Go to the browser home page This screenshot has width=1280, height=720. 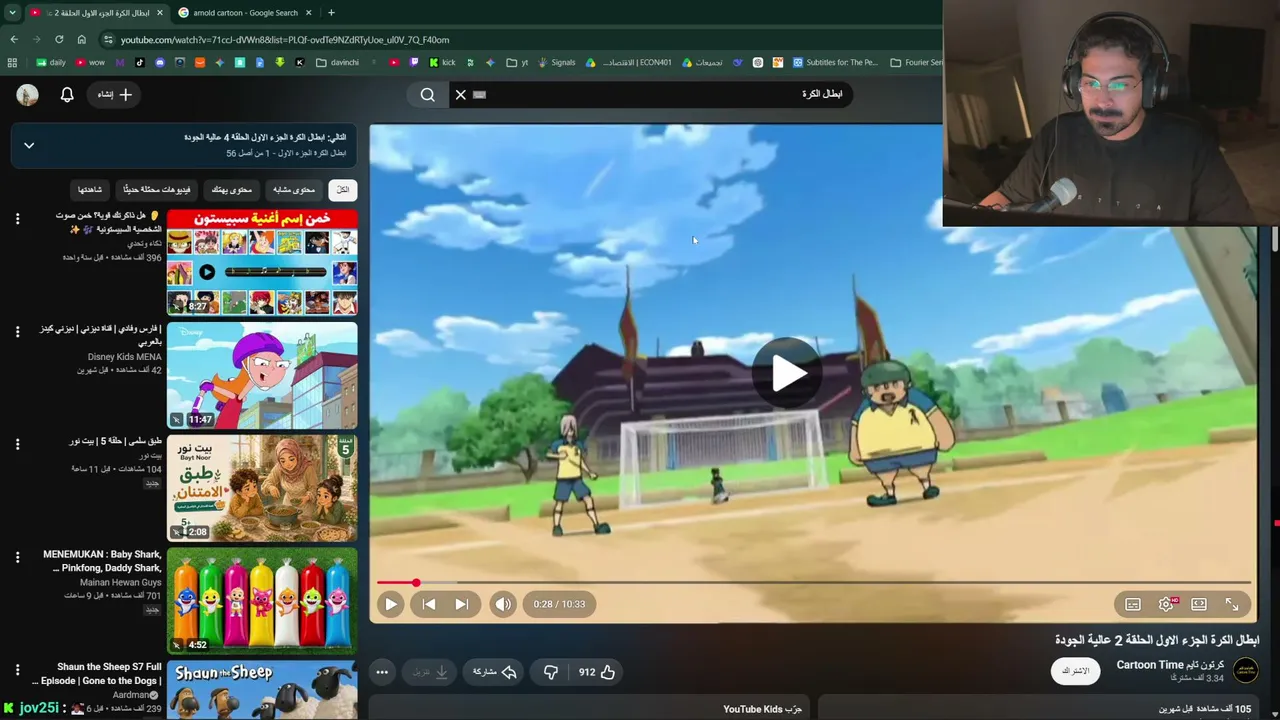point(81,40)
